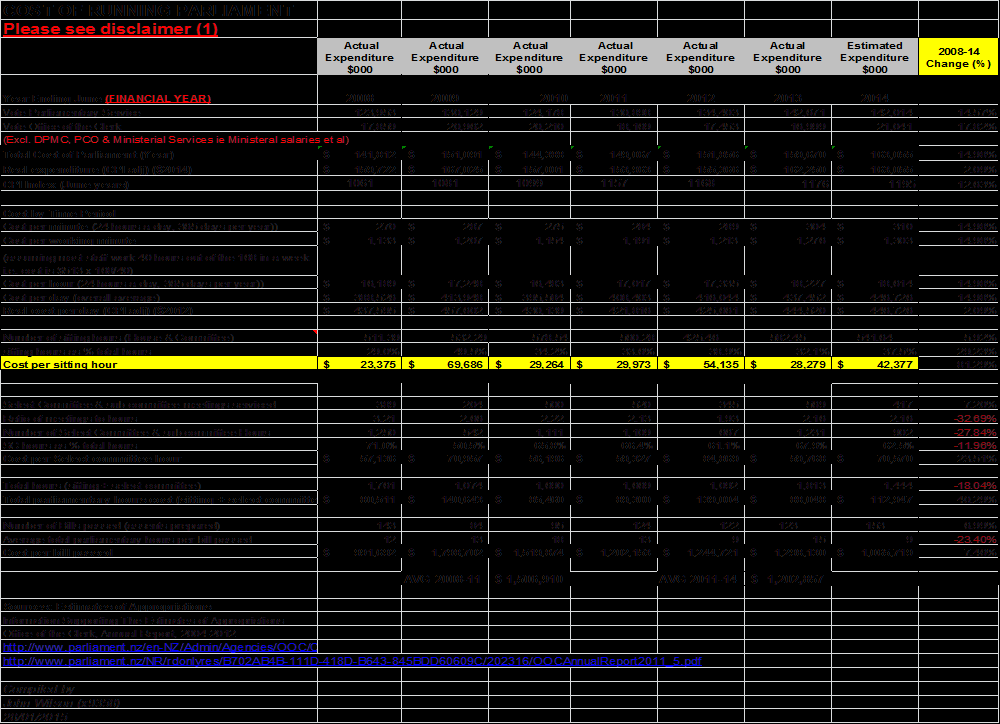Select the yellow '2008-14 Change (%)' header
Image resolution: width=1000 pixels, height=724 pixels.
point(959,57)
